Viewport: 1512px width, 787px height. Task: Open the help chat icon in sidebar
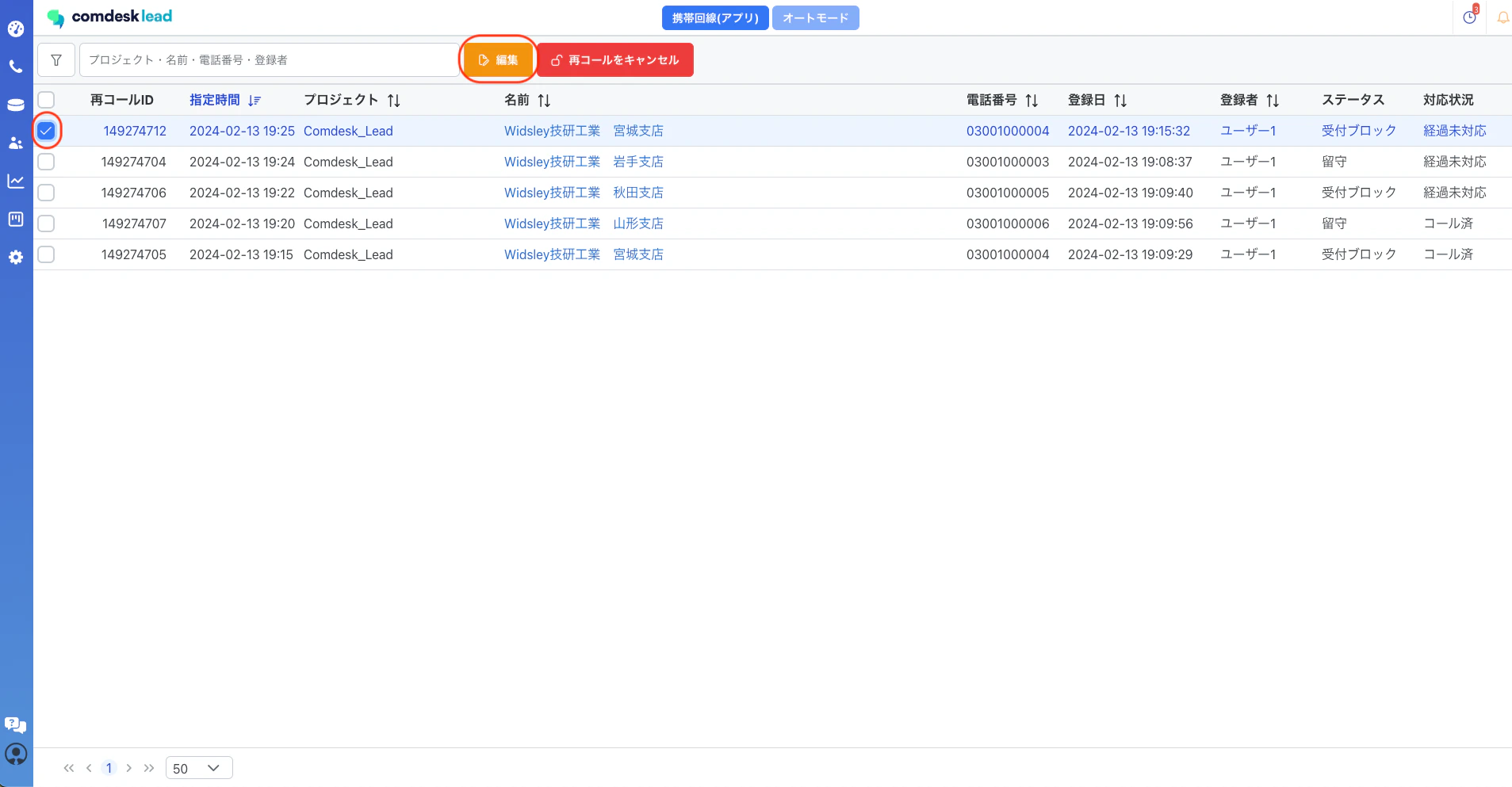coord(16,724)
